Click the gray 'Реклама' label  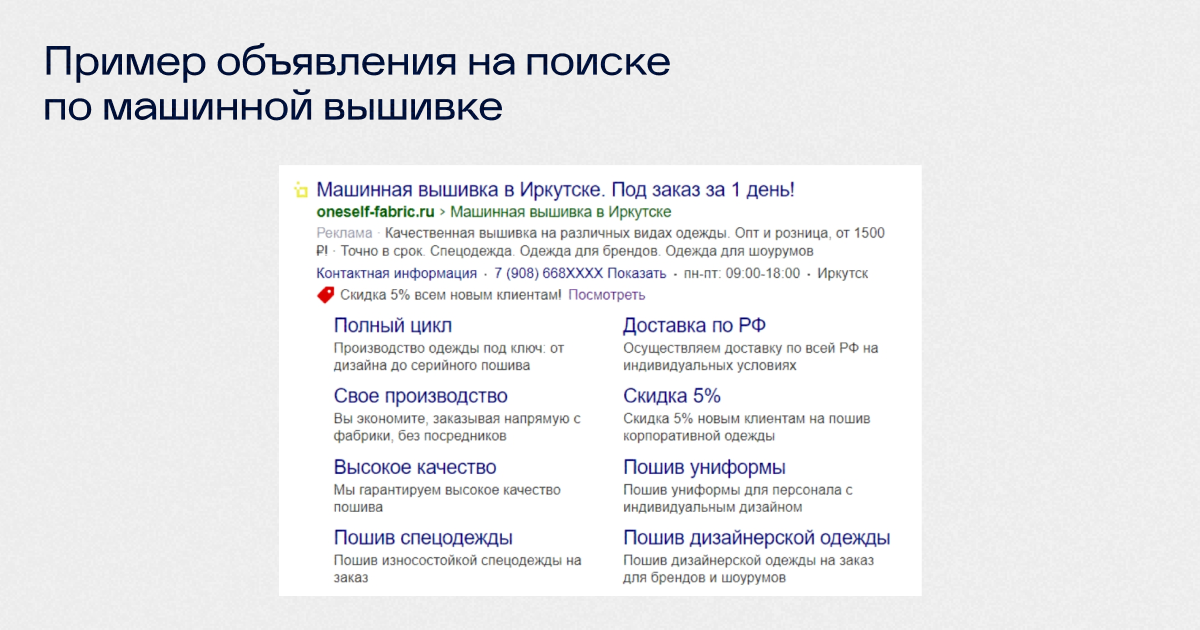[x=344, y=233]
